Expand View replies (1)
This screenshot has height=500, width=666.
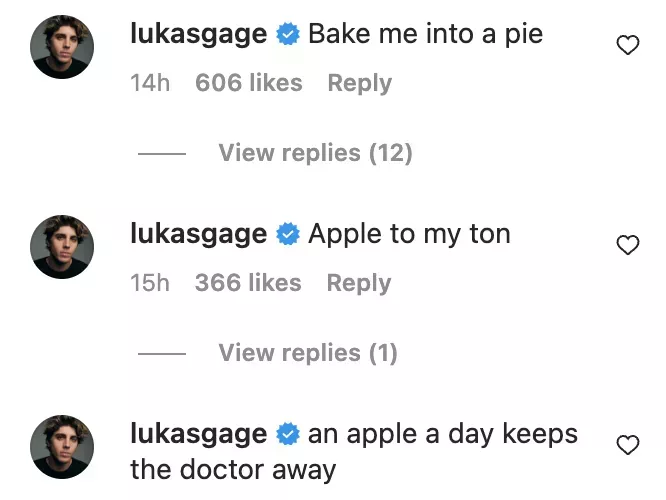(307, 353)
